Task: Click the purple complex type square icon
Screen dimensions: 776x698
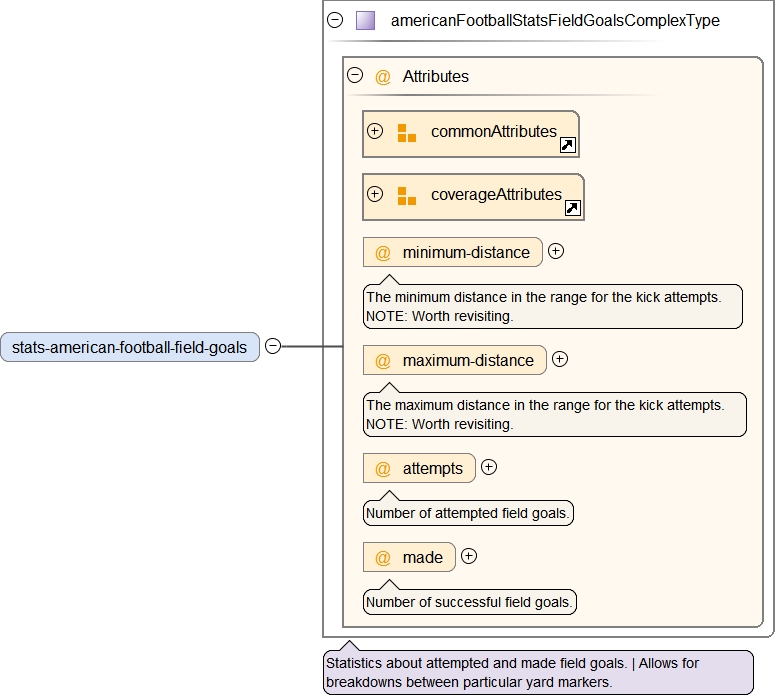Action: pos(366,20)
